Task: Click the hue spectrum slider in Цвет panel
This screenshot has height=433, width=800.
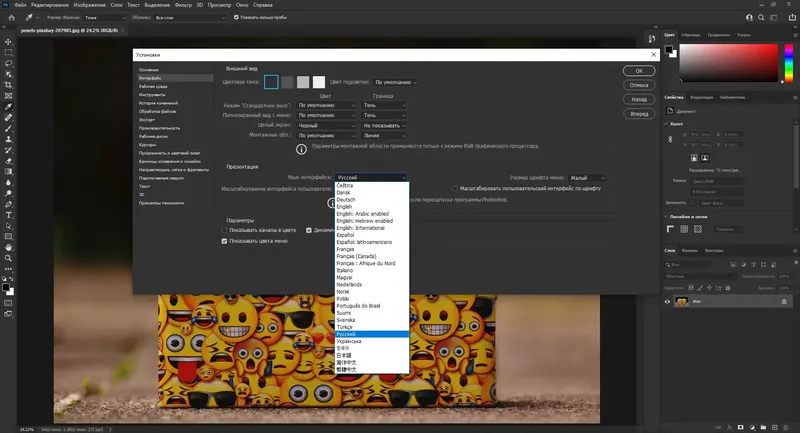Action: click(x=789, y=63)
